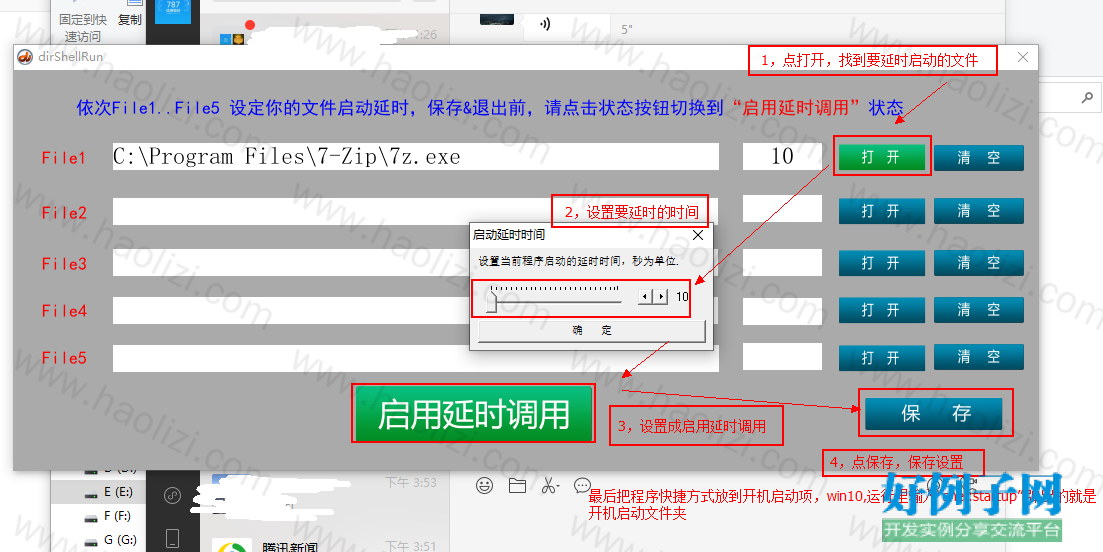The width and height of the screenshot is (1103, 552).
Task: Click the File2 path input field
Action: point(416,211)
